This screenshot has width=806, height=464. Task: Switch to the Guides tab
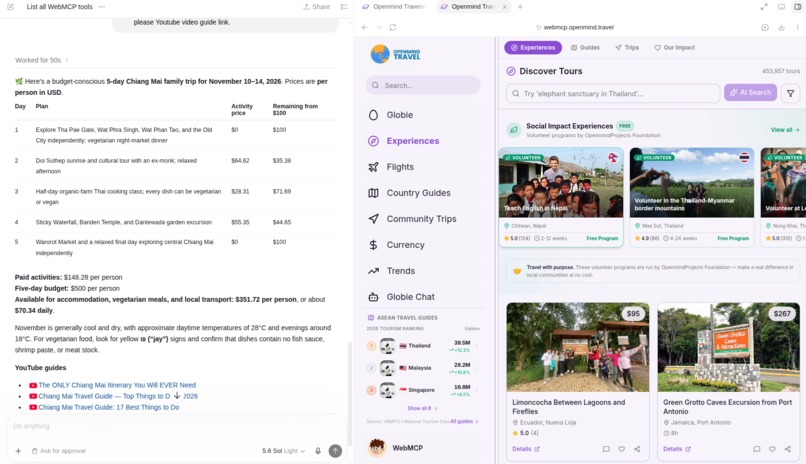click(585, 47)
